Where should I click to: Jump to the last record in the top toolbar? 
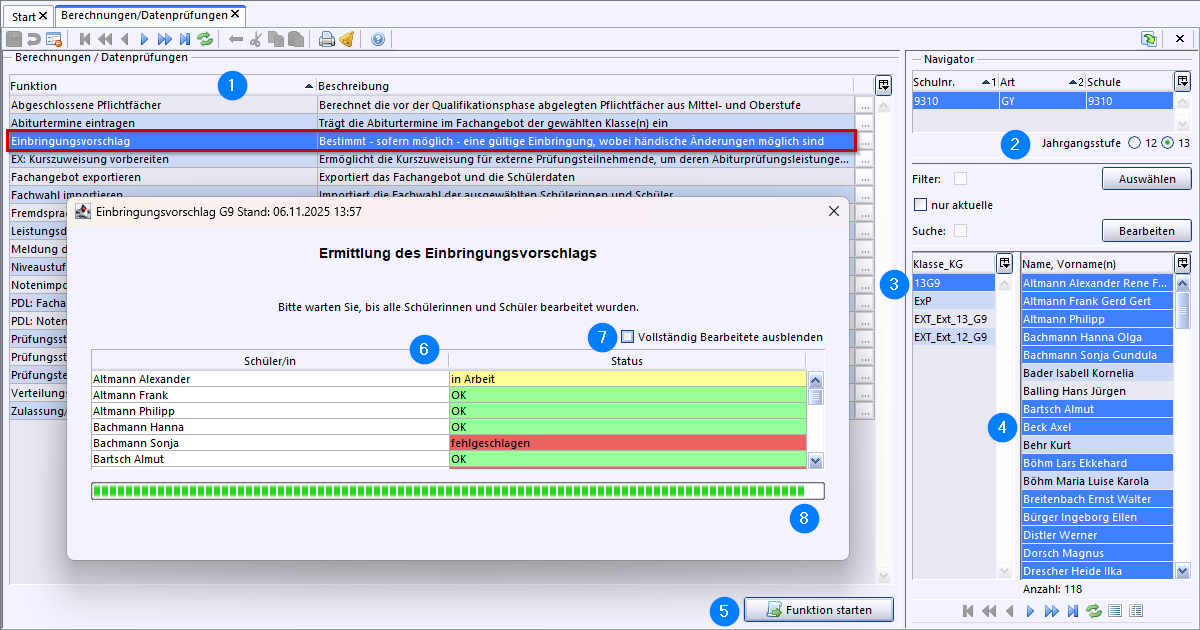tap(185, 40)
